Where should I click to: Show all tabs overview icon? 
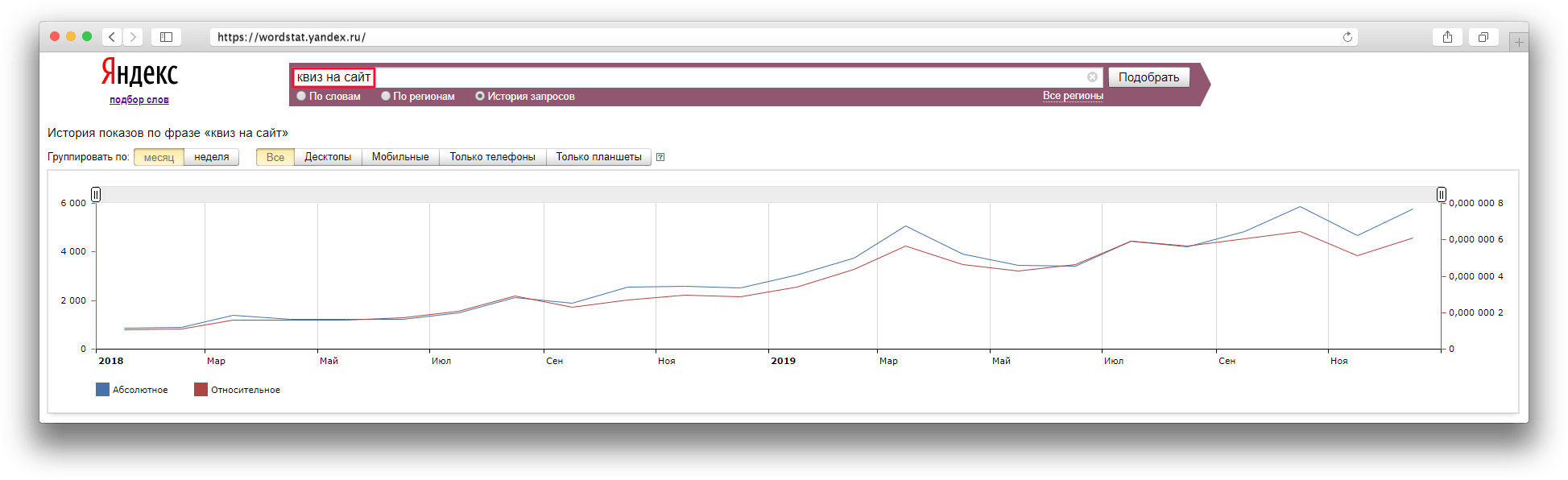[1483, 37]
